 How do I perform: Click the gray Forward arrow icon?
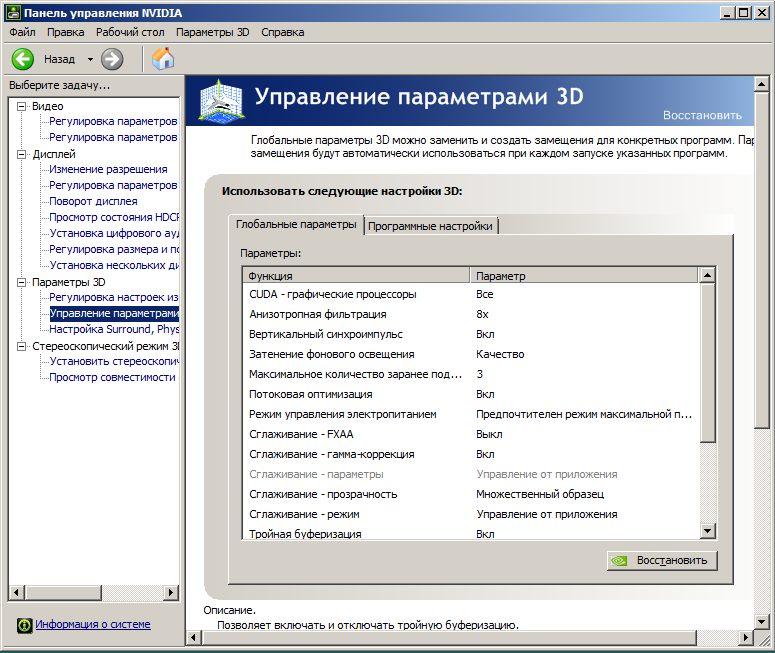(x=112, y=59)
